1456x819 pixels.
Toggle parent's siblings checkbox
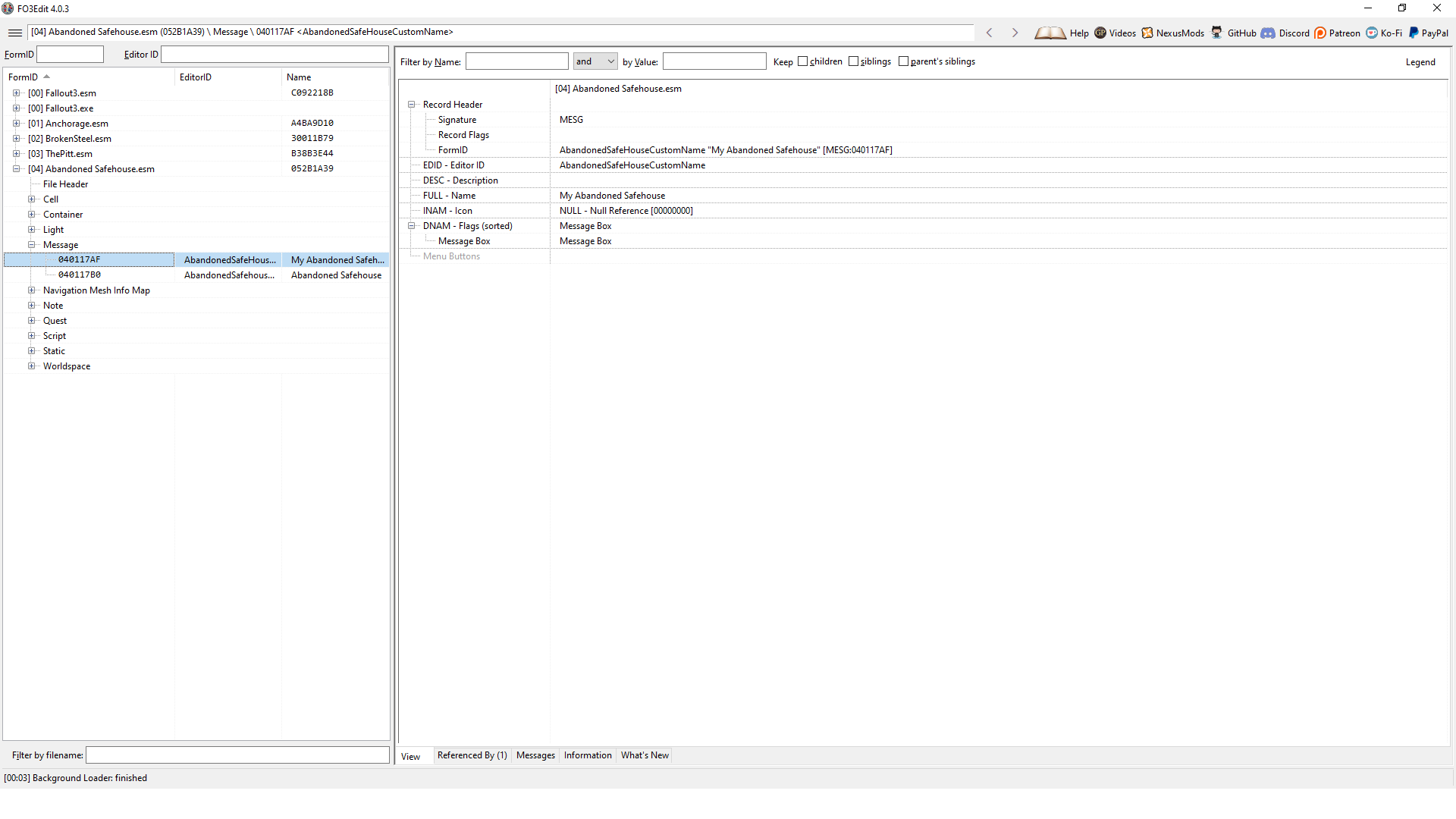click(904, 61)
